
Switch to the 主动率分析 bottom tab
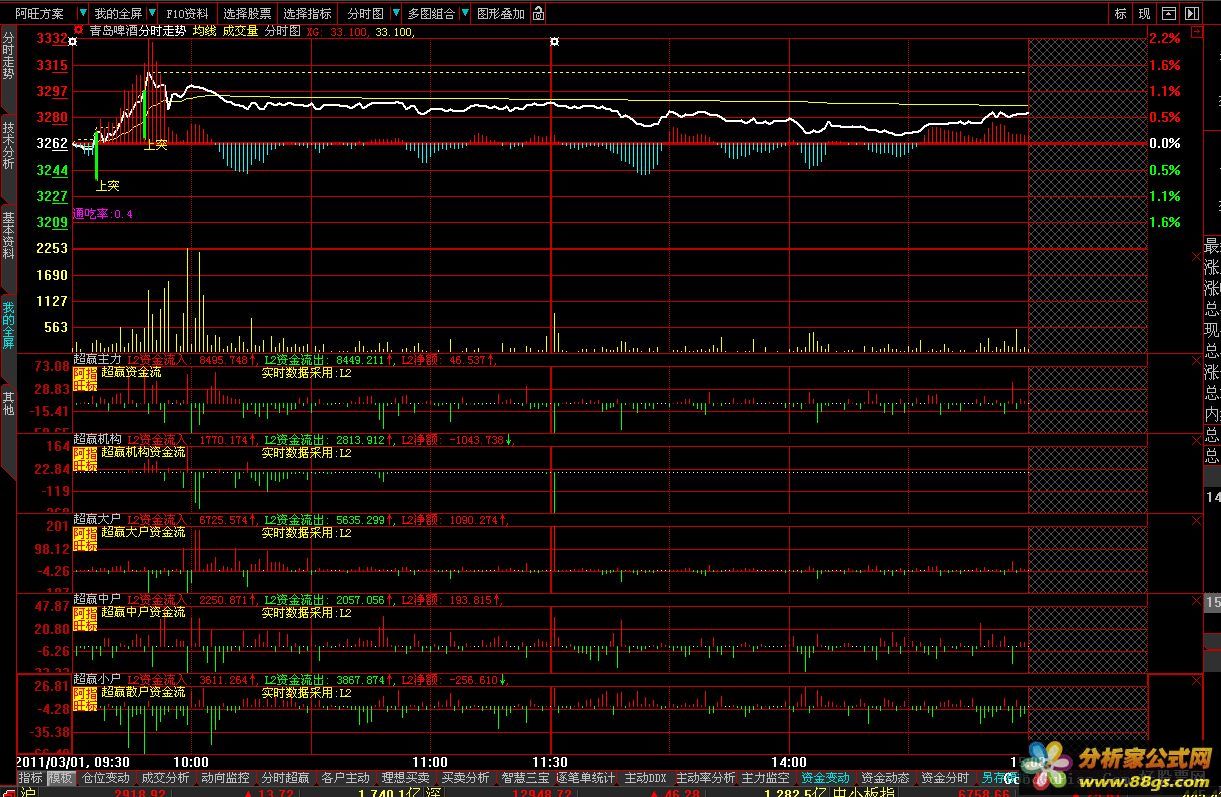tap(705, 777)
